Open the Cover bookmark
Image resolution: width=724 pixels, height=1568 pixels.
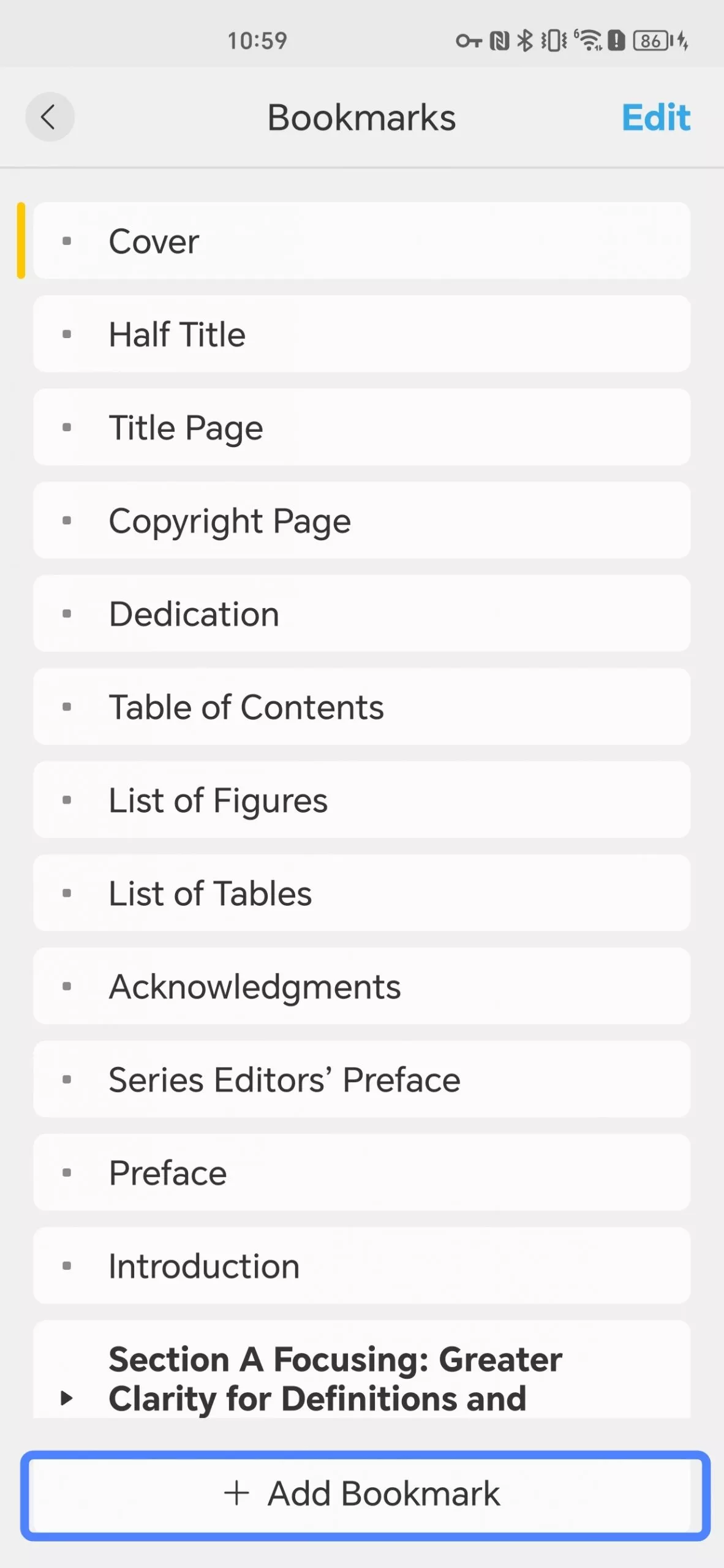tap(362, 241)
